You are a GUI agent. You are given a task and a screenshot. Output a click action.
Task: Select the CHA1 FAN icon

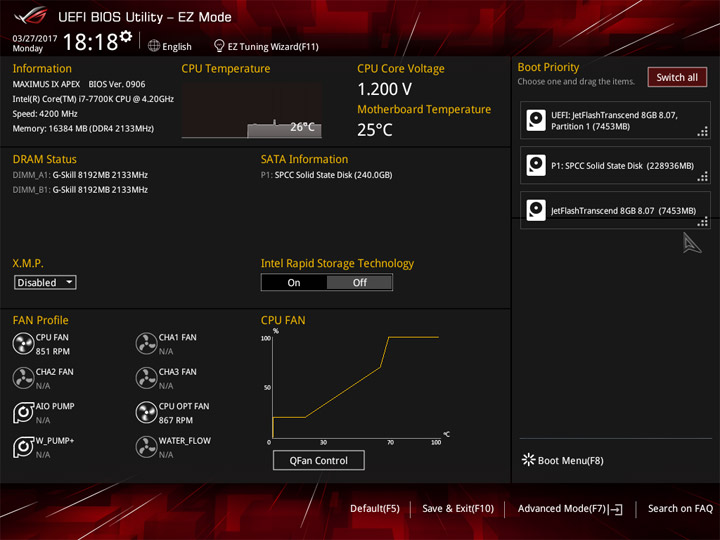(146, 344)
